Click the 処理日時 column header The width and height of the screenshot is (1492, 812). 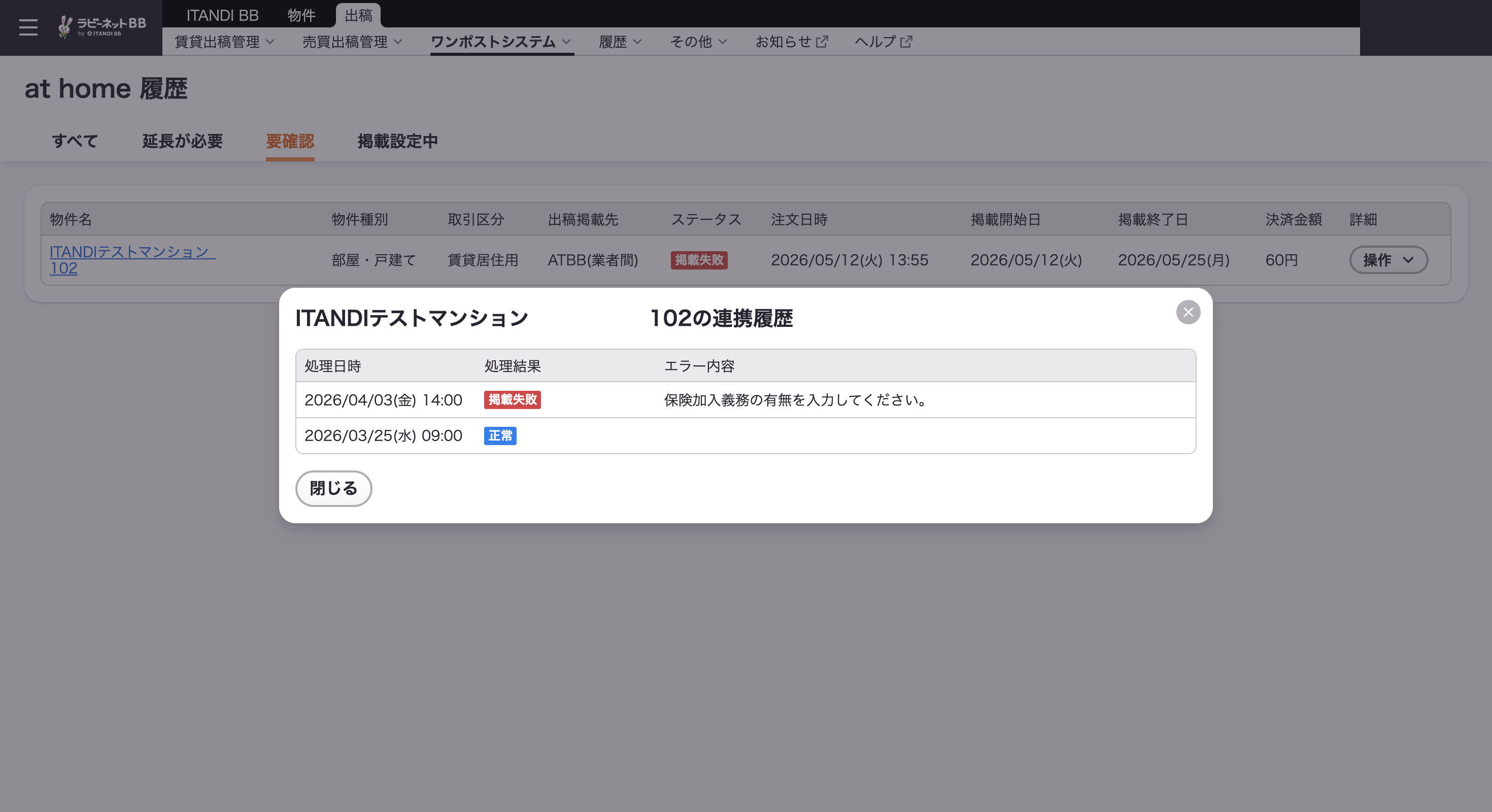click(x=333, y=366)
